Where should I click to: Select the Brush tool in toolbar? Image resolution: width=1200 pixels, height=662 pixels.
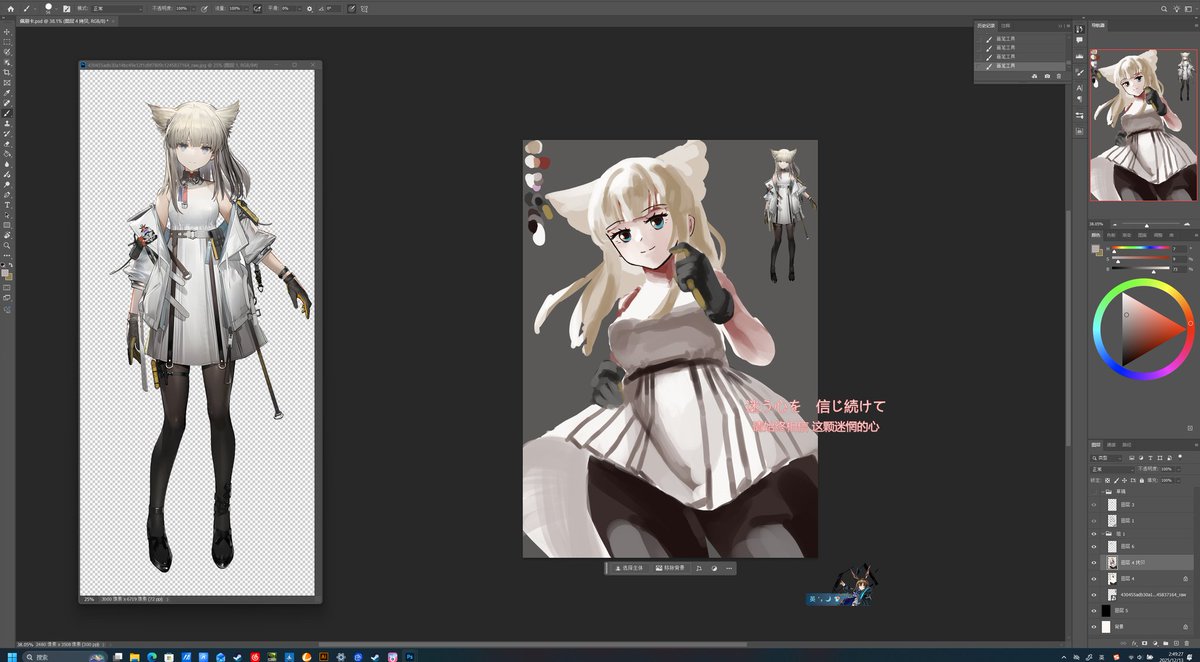(x=8, y=113)
